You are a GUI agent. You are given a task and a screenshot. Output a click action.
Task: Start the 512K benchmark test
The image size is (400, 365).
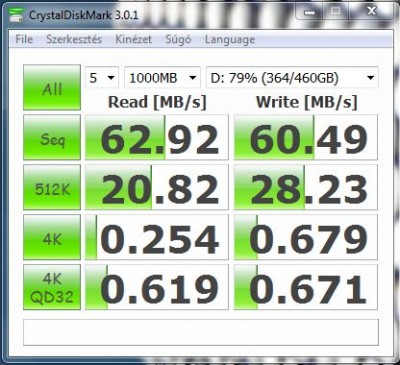click(x=52, y=187)
